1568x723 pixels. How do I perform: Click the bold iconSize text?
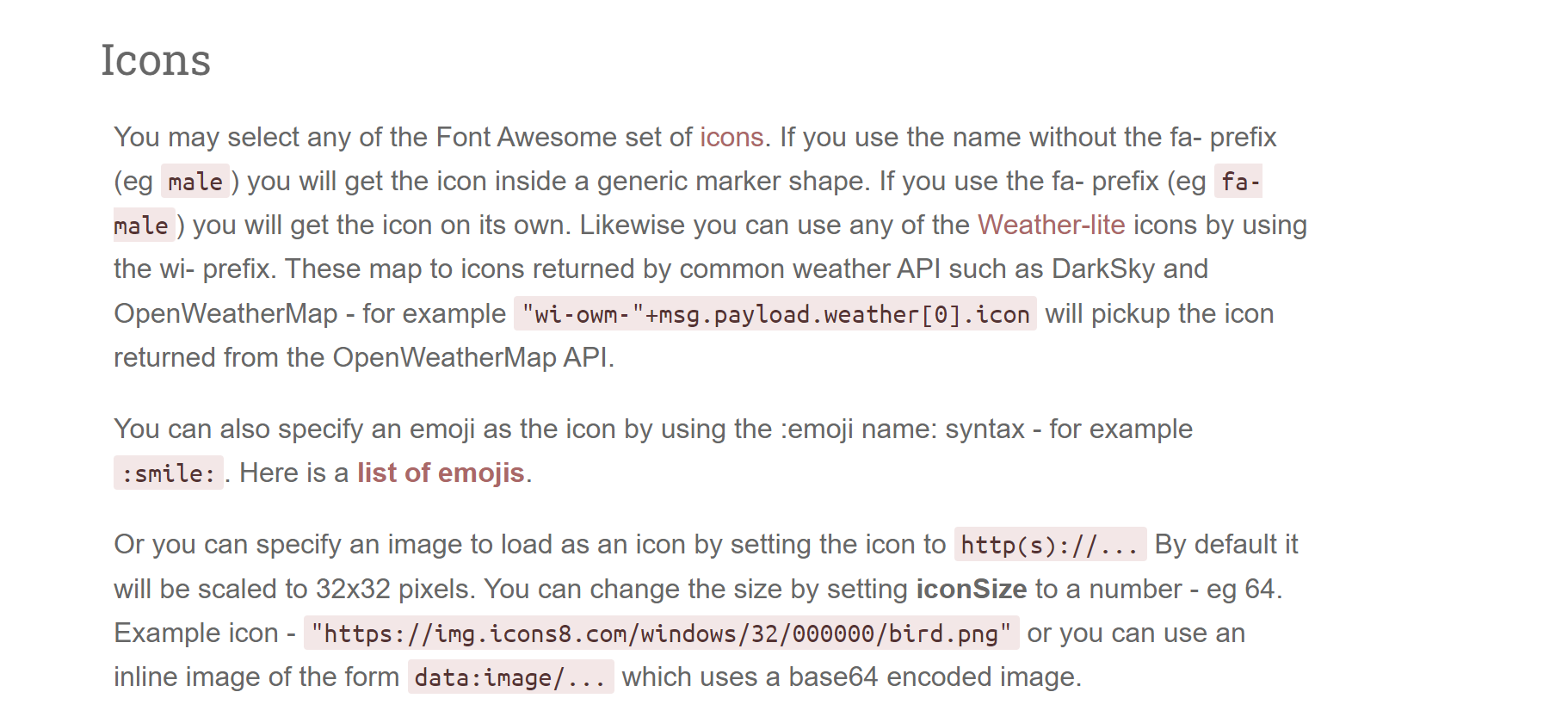point(971,590)
